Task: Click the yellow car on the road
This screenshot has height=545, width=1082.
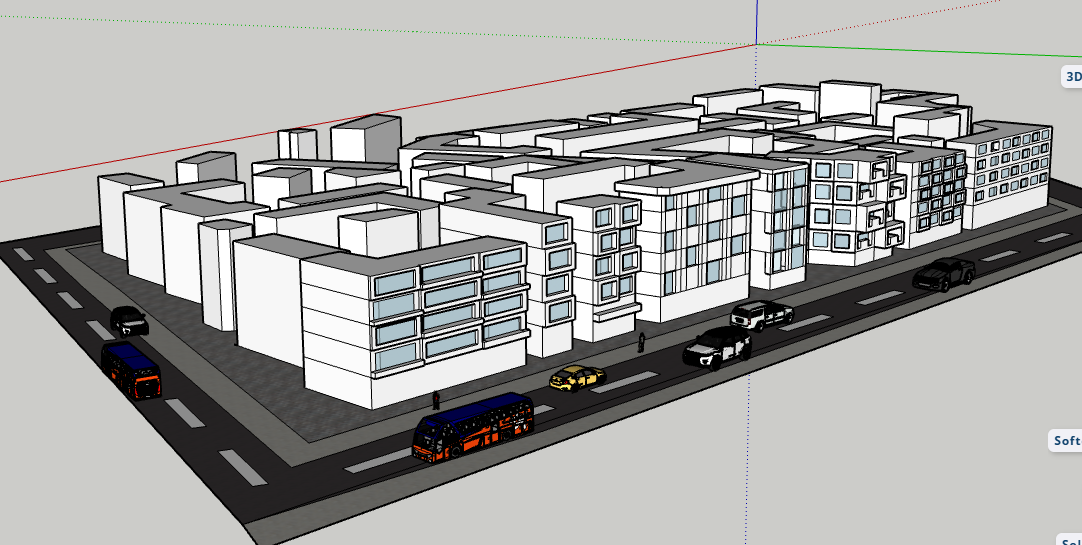Action: (577, 377)
